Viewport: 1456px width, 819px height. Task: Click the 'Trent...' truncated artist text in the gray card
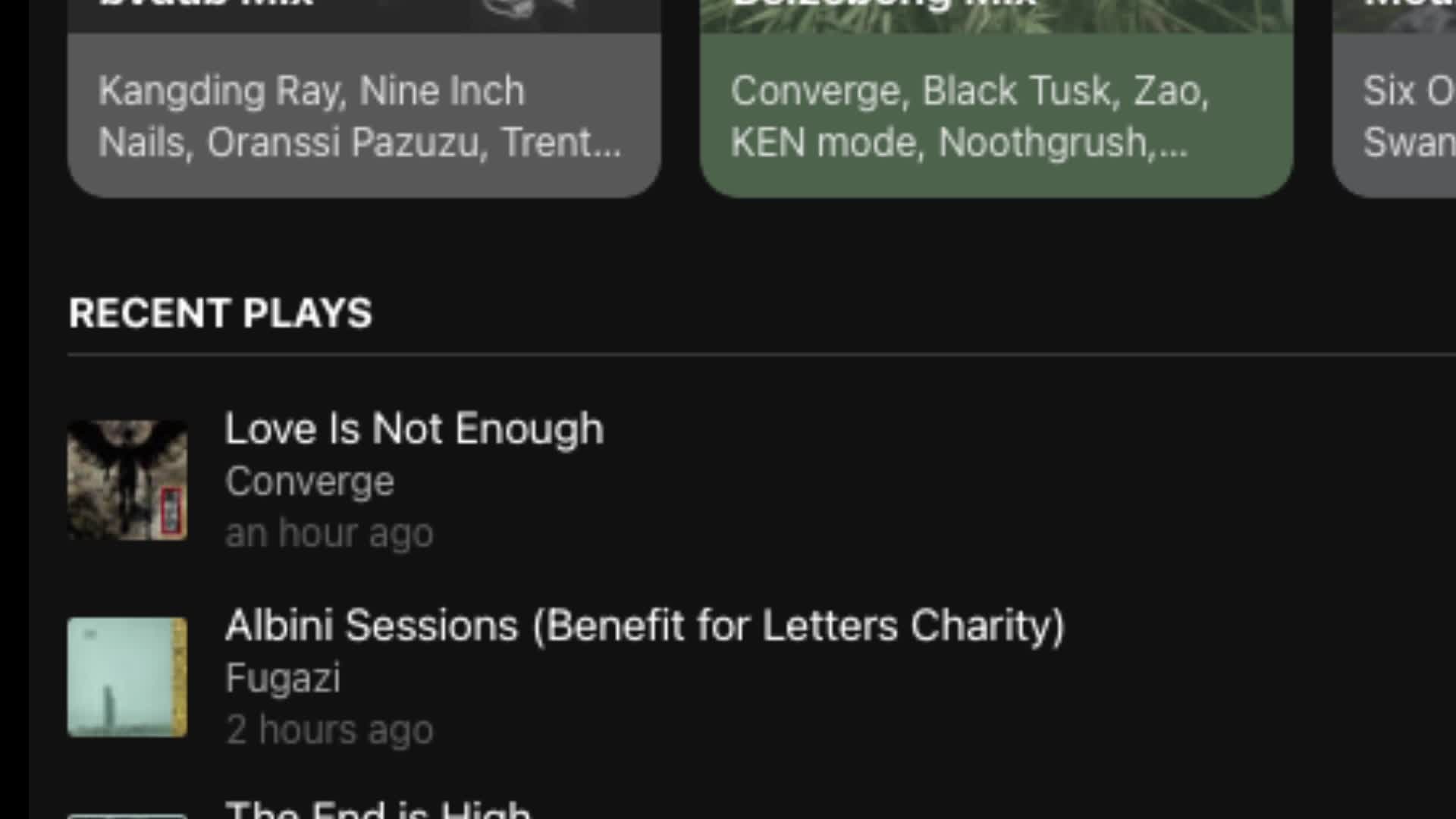561,143
